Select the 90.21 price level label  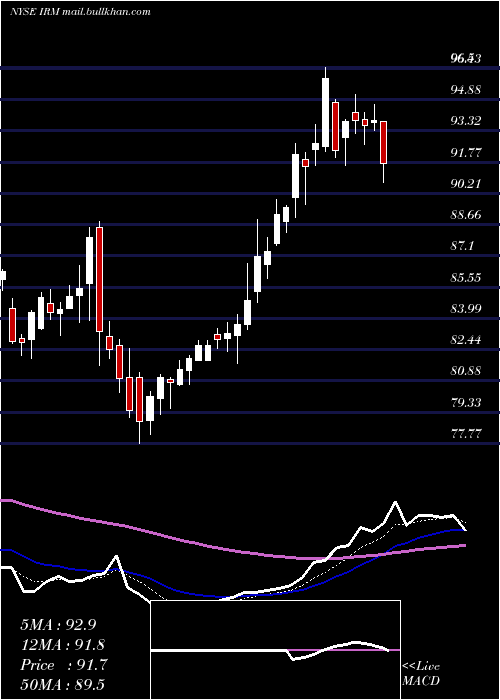[466, 183]
